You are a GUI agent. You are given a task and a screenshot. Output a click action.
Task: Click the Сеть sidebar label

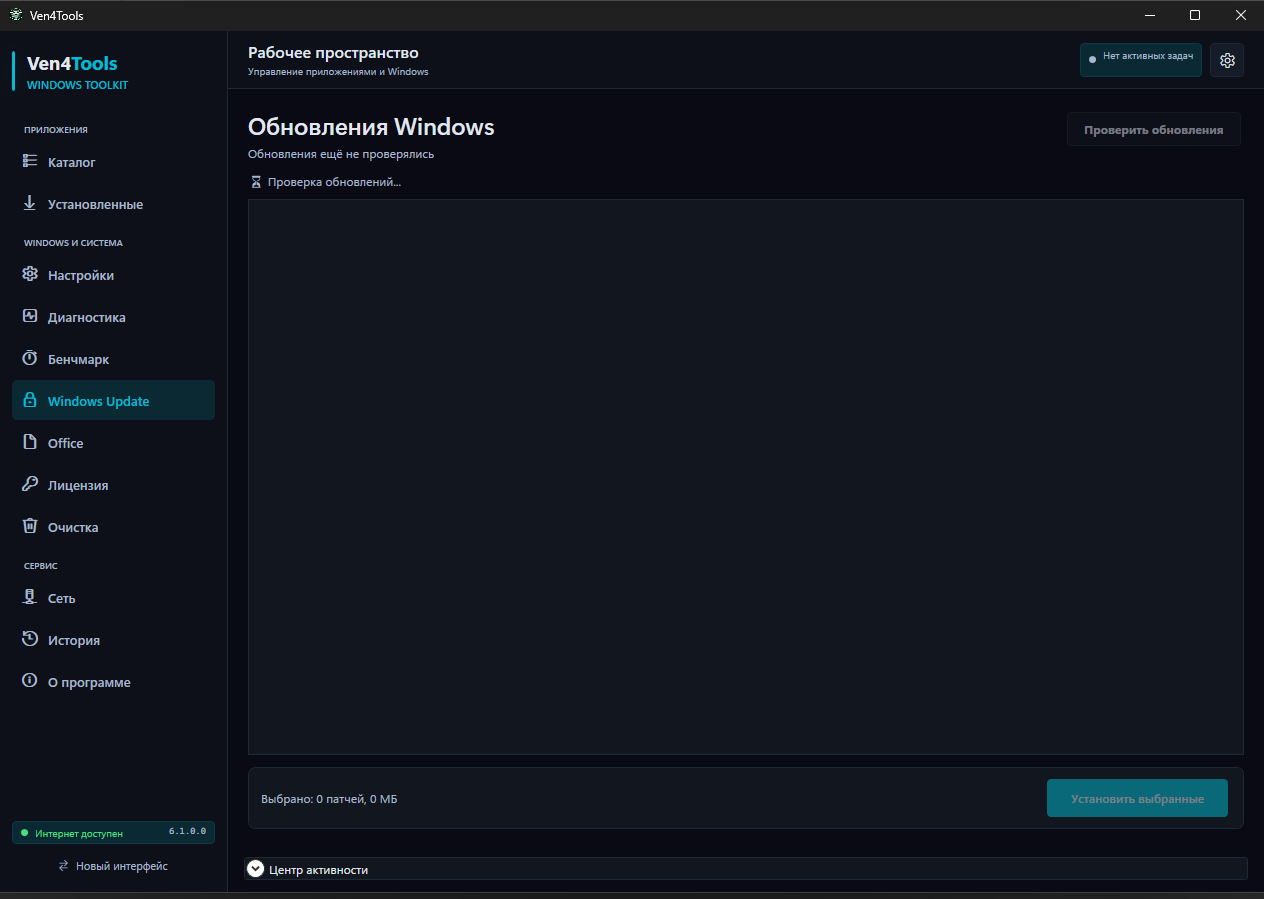[62, 598]
